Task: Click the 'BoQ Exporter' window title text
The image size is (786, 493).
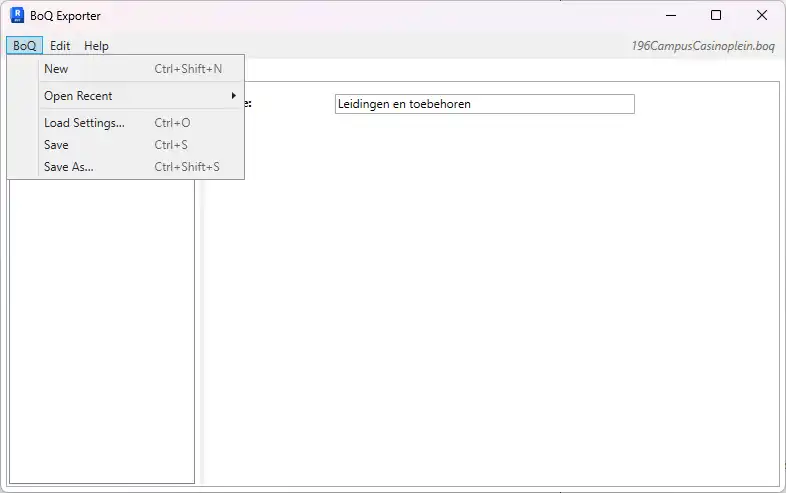Action: pyautogui.click(x=66, y=16)
